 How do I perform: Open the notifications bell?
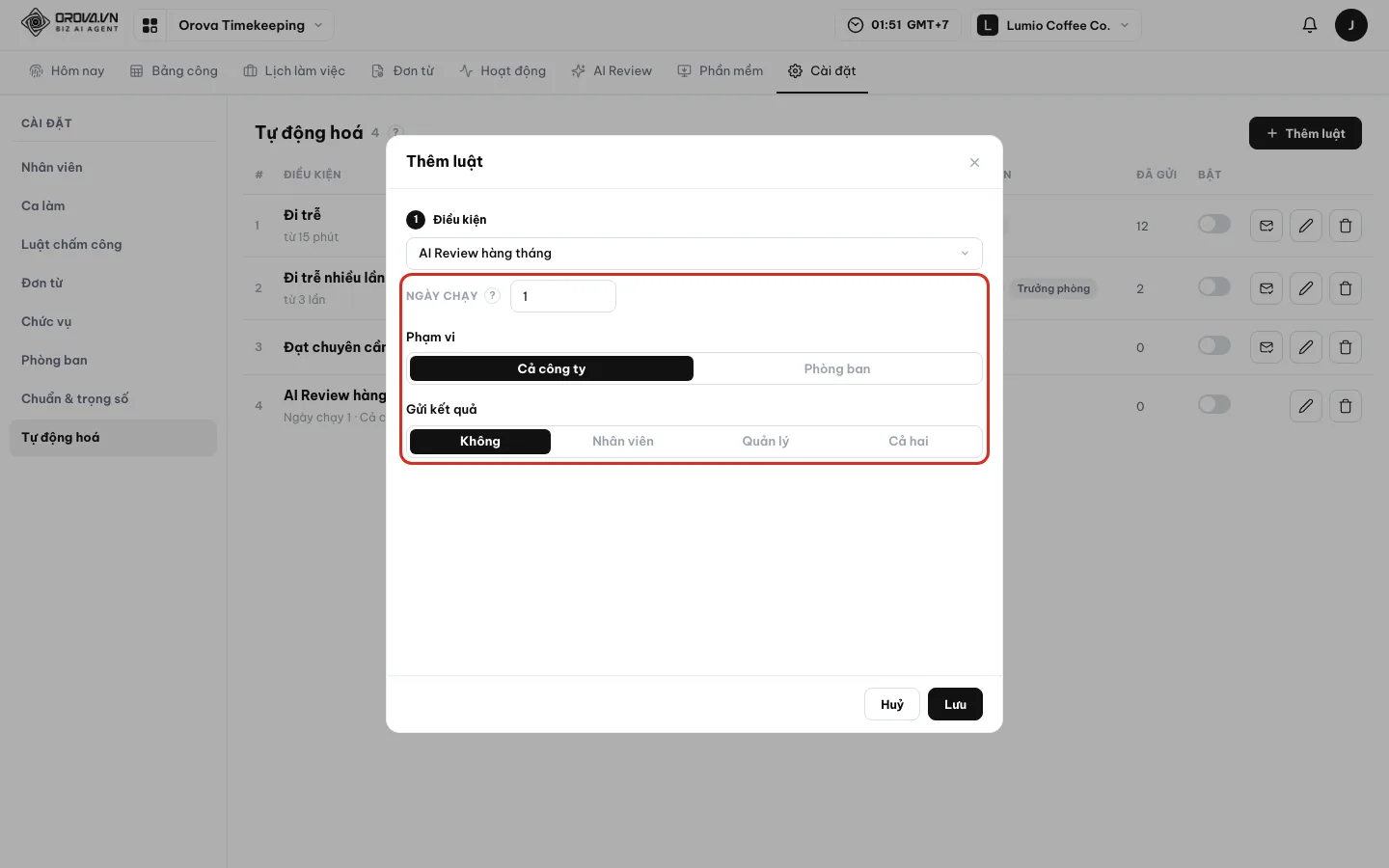(1309, 25)
